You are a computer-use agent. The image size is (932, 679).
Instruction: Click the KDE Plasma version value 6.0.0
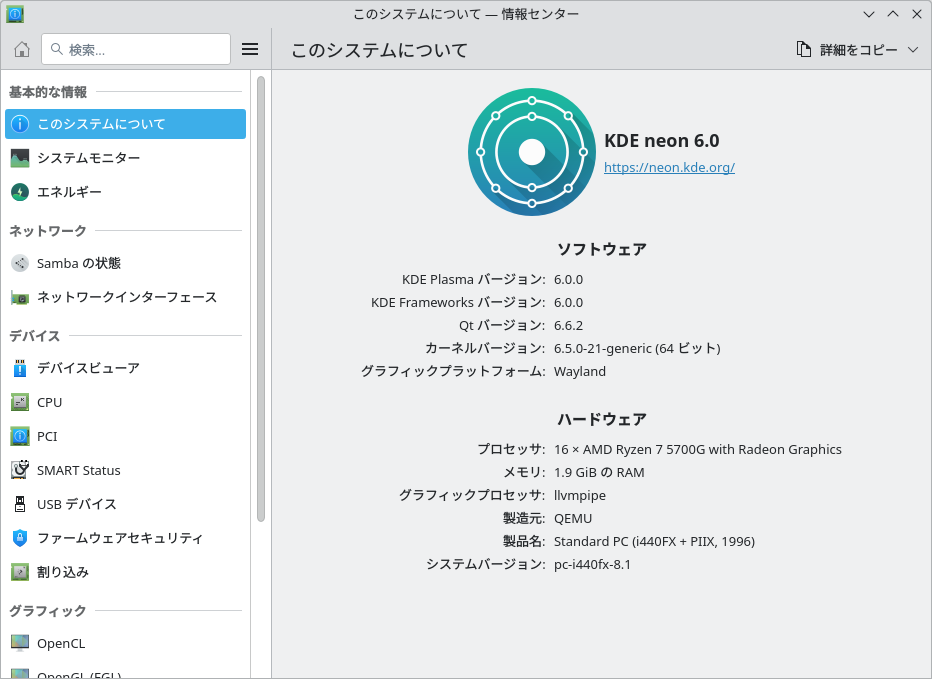click(568, 279)
